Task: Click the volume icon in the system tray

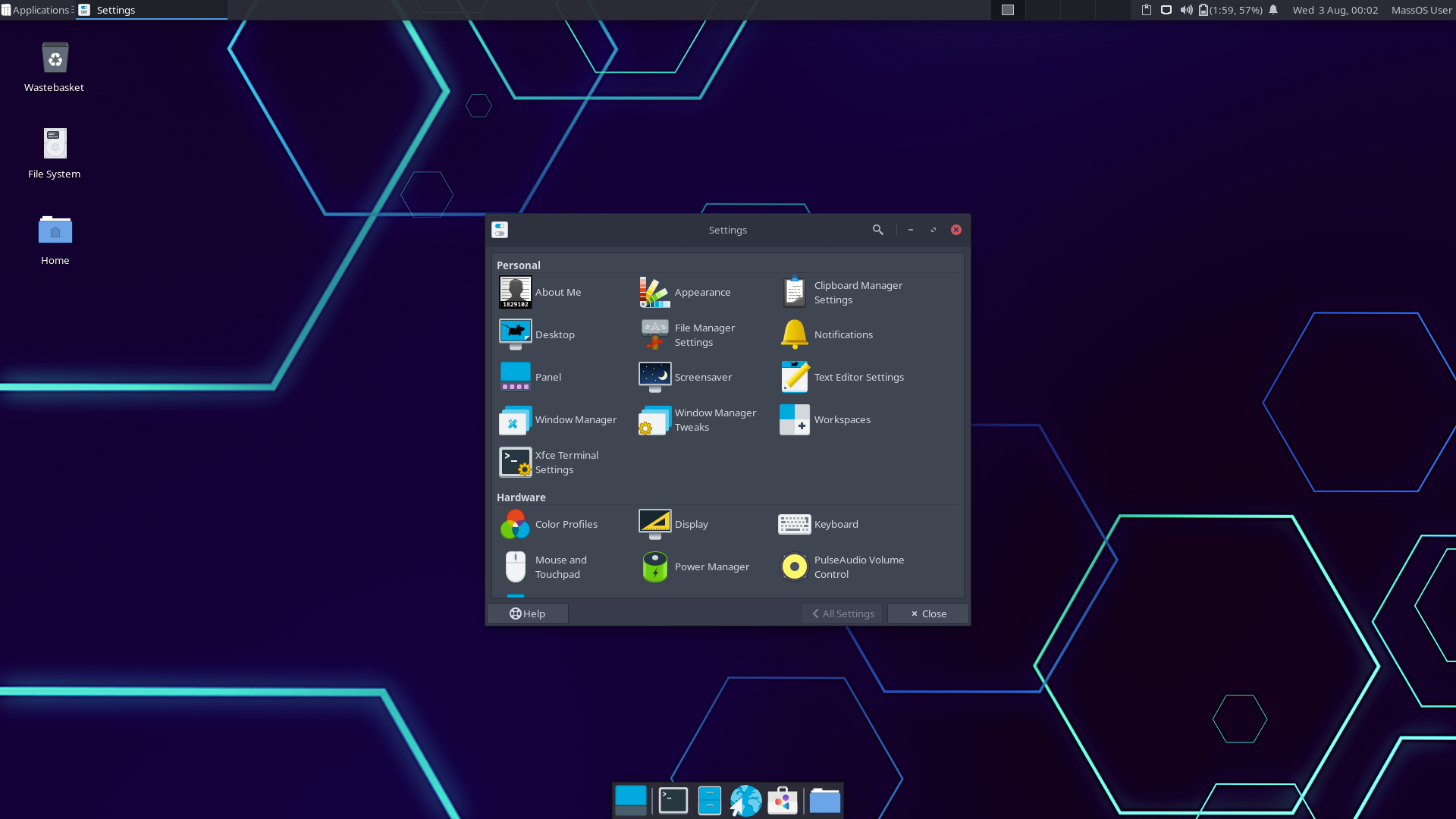Action: [1185, 10]
